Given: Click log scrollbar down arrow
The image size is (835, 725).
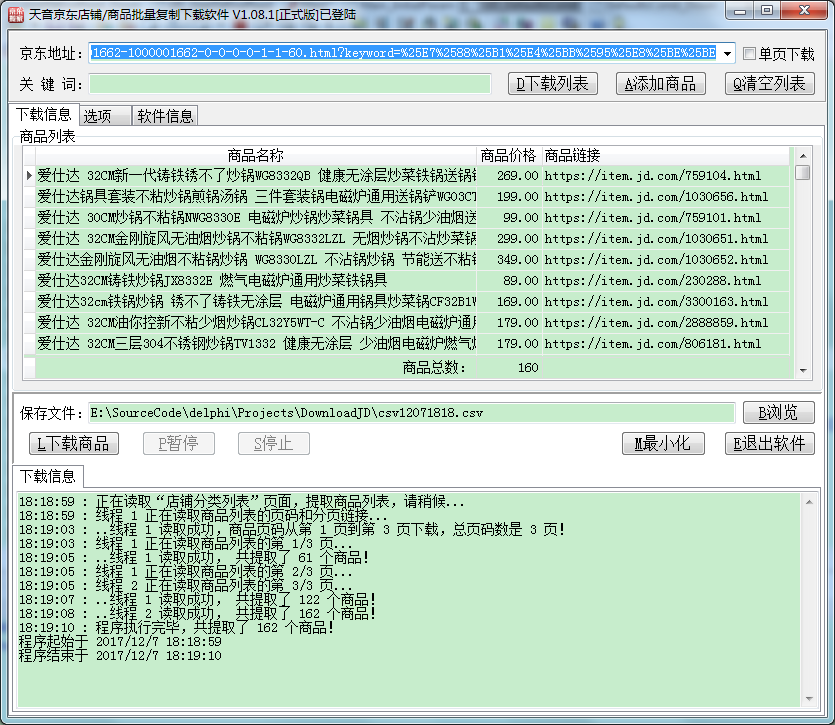Looking at the screenshot, I should 809,698.
